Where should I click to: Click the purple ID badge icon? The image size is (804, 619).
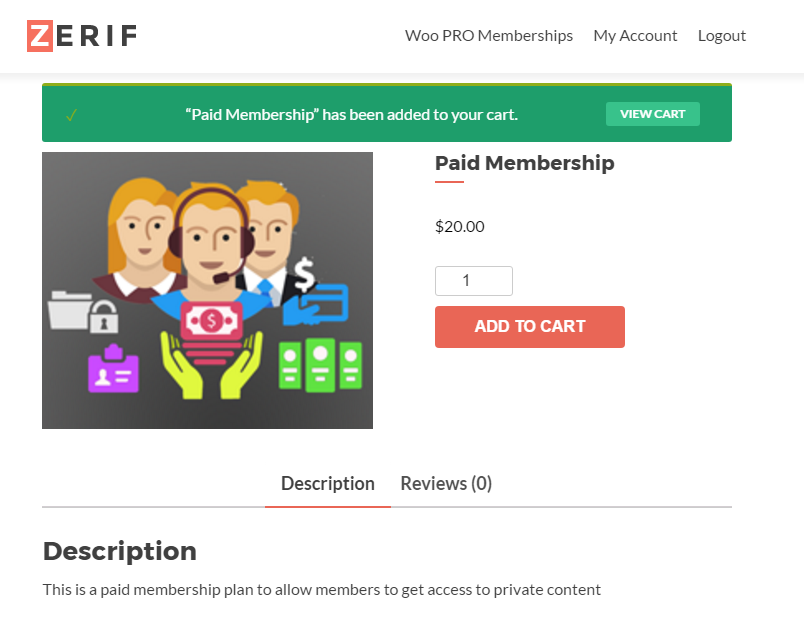click(113, 368)
